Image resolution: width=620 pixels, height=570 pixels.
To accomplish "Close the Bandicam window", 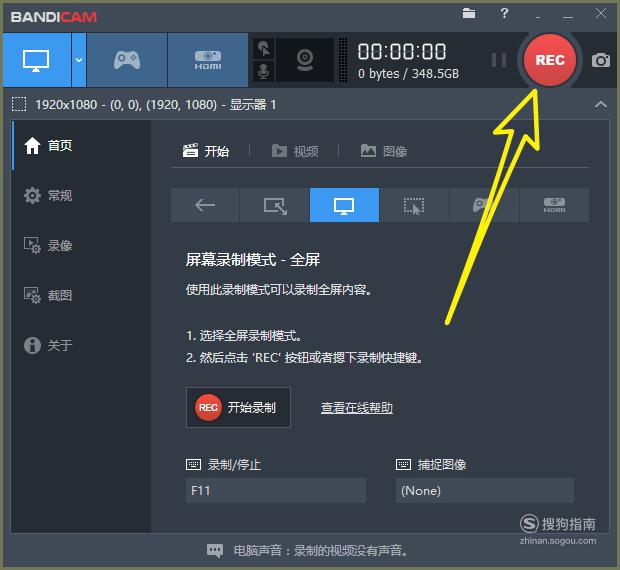I will (x=601, y=13).
